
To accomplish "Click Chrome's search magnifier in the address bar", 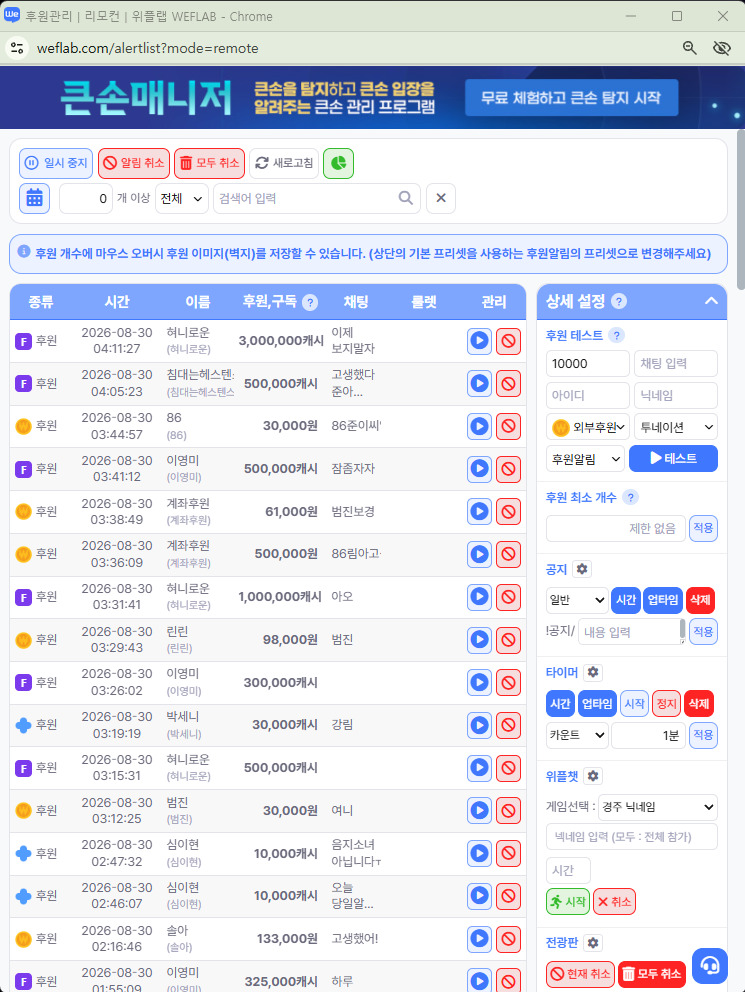I will pyautogui.click(x=689, y=48).
